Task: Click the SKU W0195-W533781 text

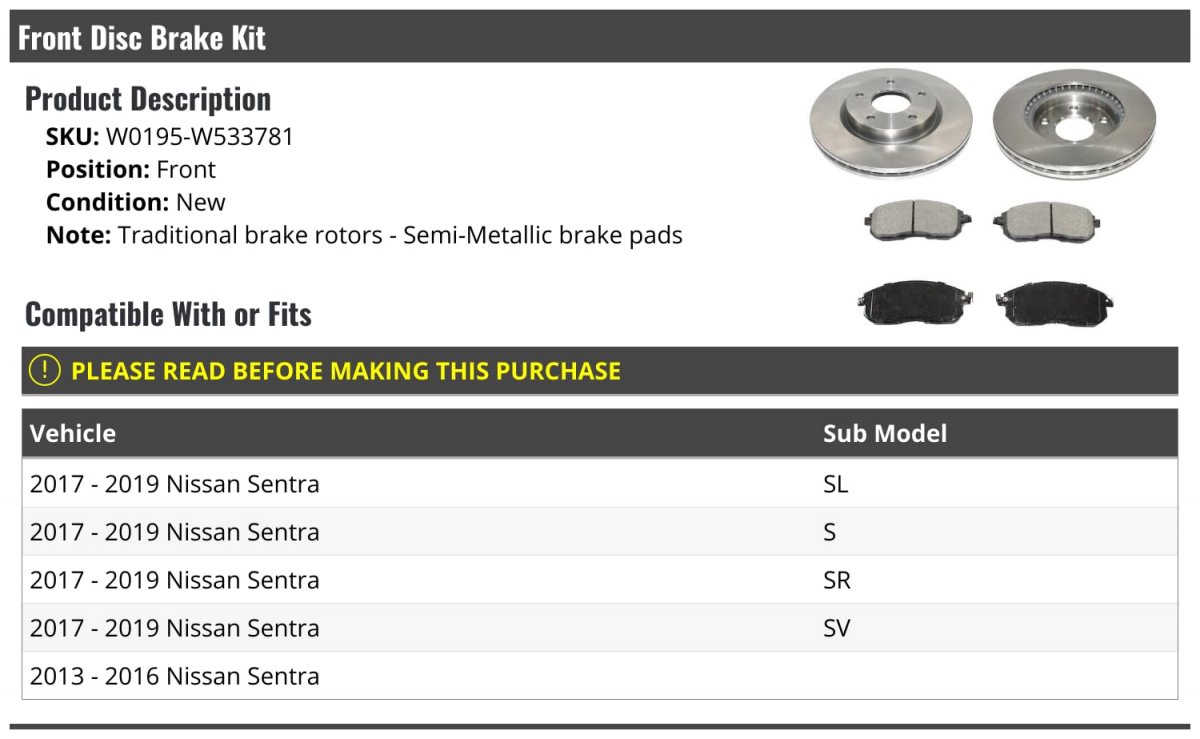Action: [170, 137]
